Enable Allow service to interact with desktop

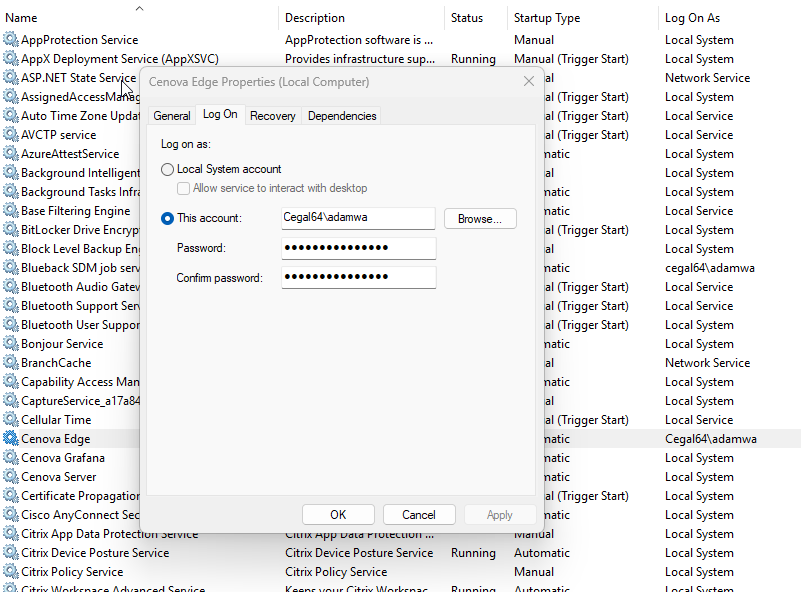(182, 187)
